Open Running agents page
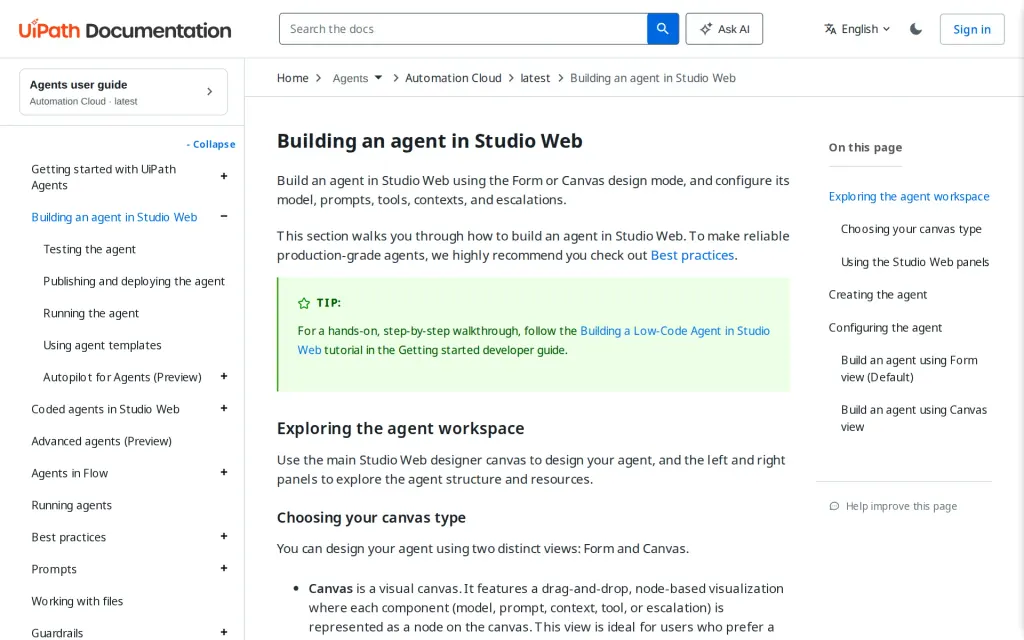This screenshot has width=1024, height=640. (71, 505)
